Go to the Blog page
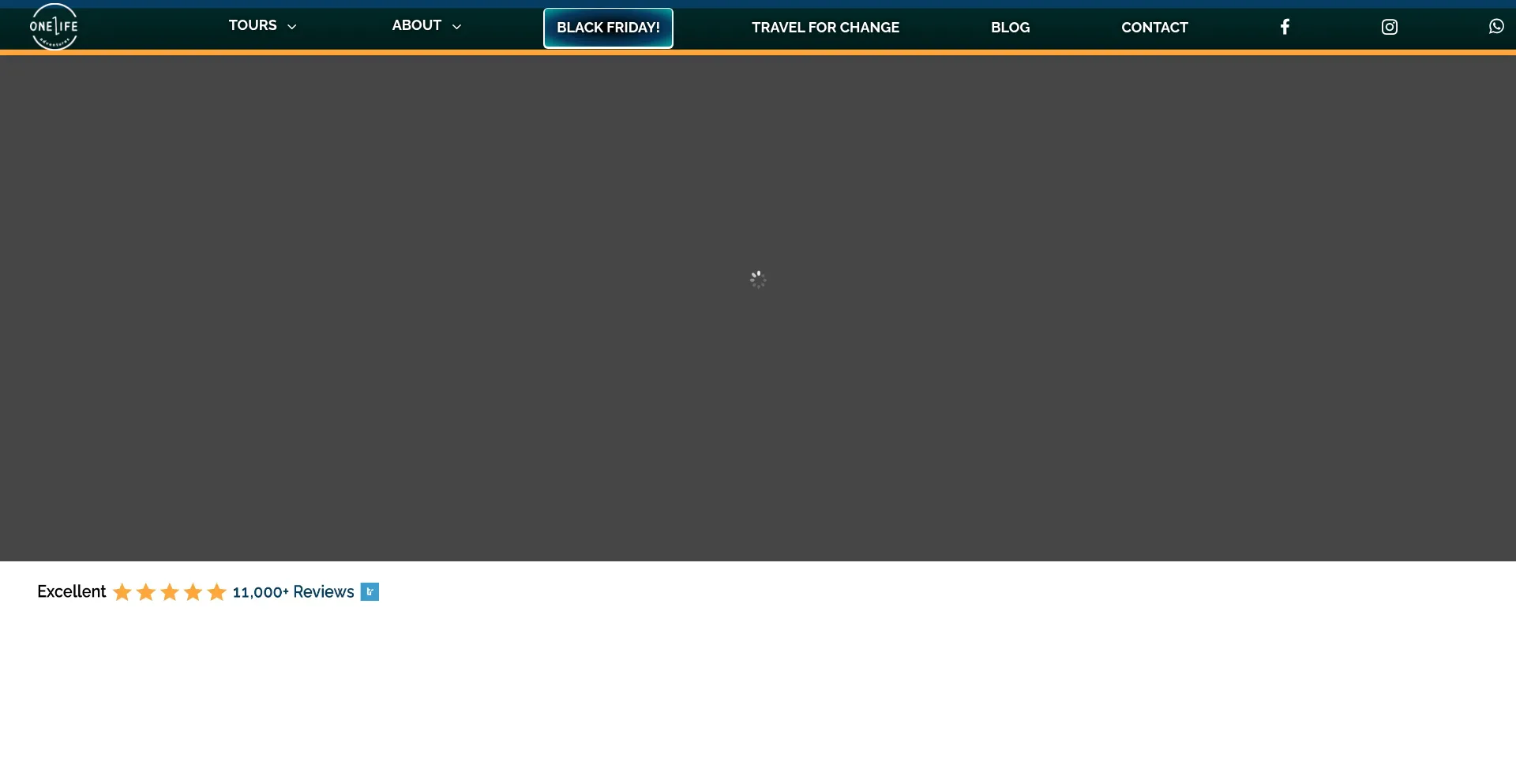Viewport: 1516px width, 784px height. coord(1010,28)
